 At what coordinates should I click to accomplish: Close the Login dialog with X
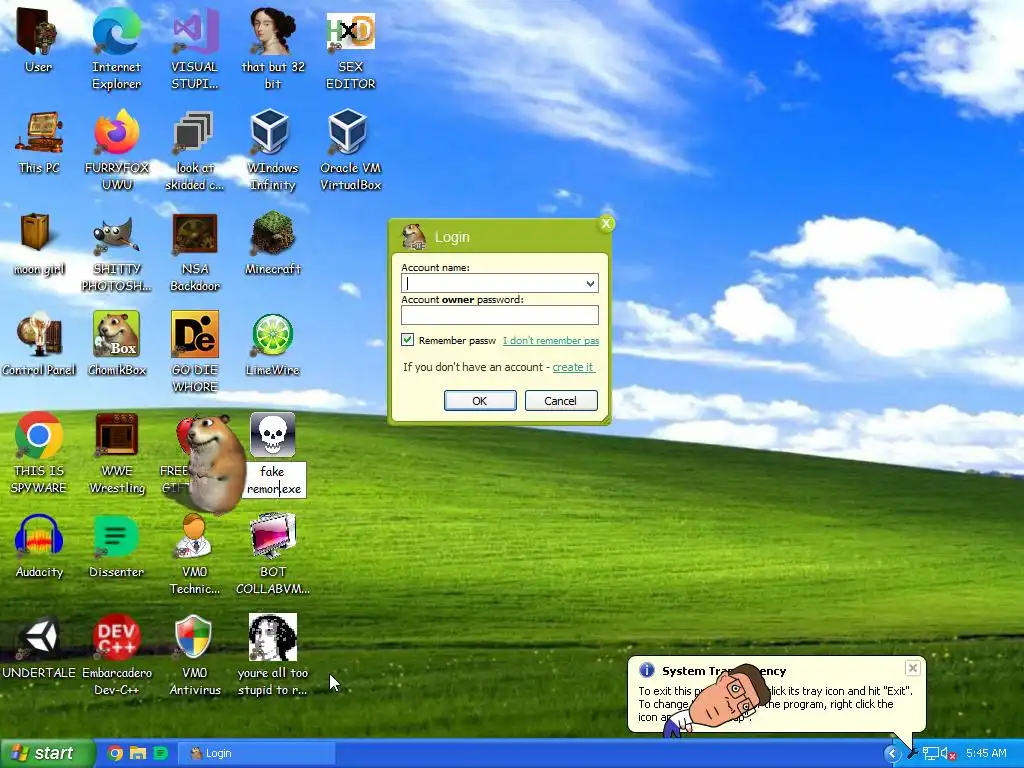(606, 224)
